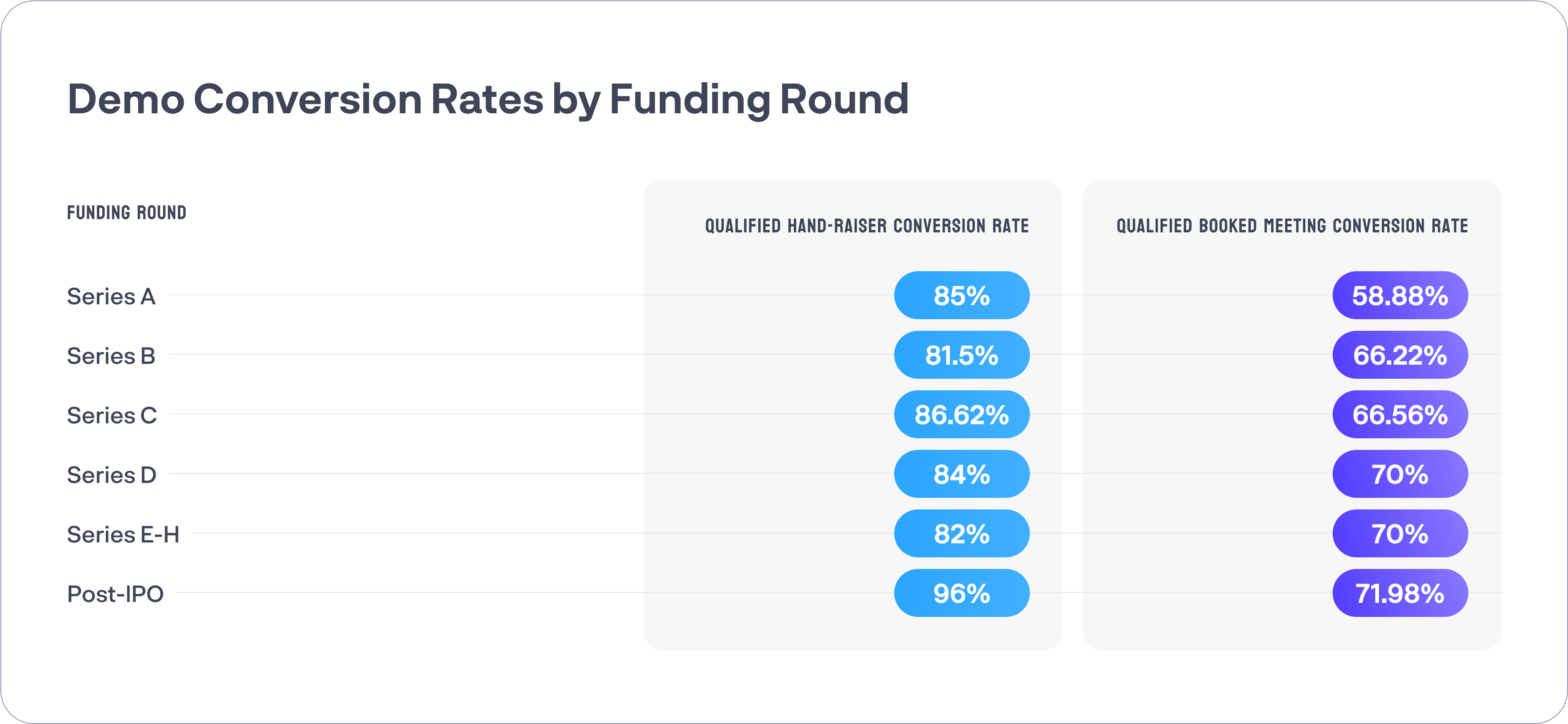Select the Series C row label

coord(112,416)
